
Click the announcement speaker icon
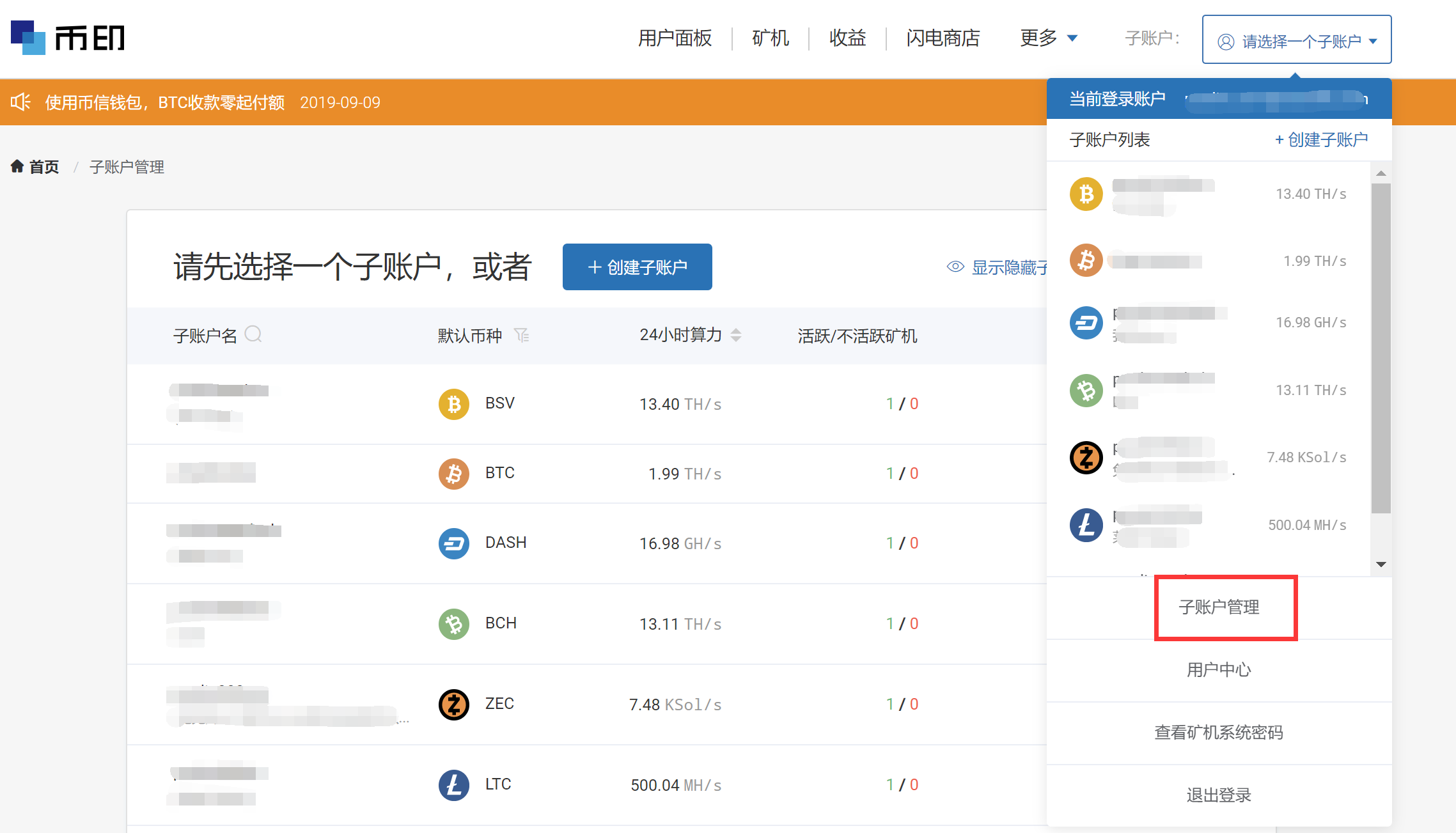click(20, 102)
